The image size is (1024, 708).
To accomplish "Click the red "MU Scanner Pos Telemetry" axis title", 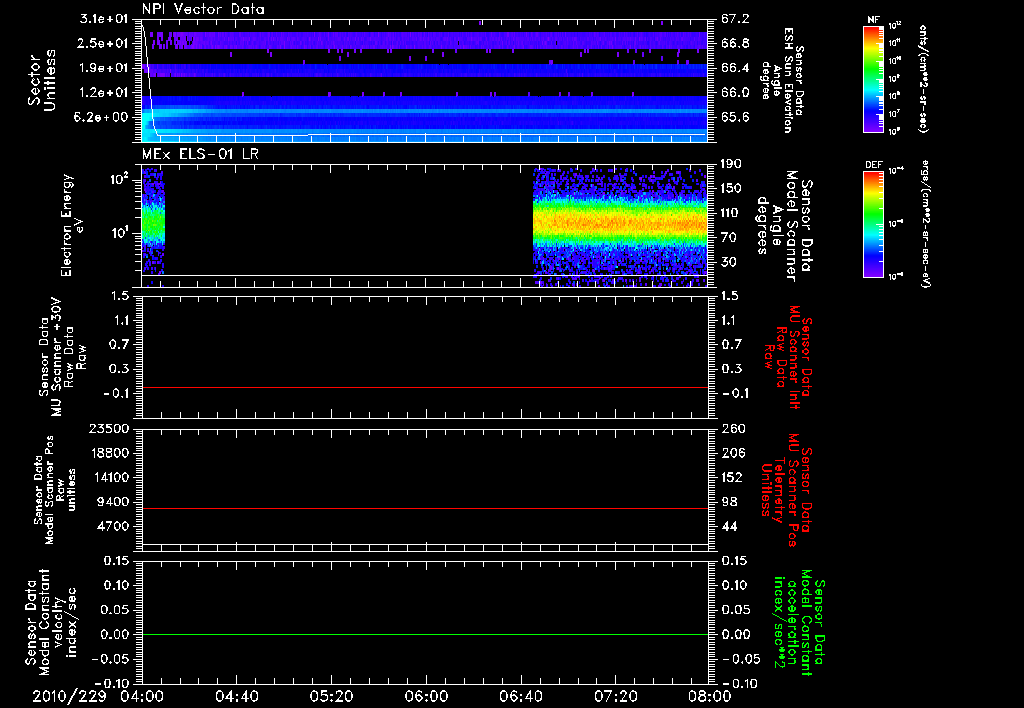I will click(786, 490).
